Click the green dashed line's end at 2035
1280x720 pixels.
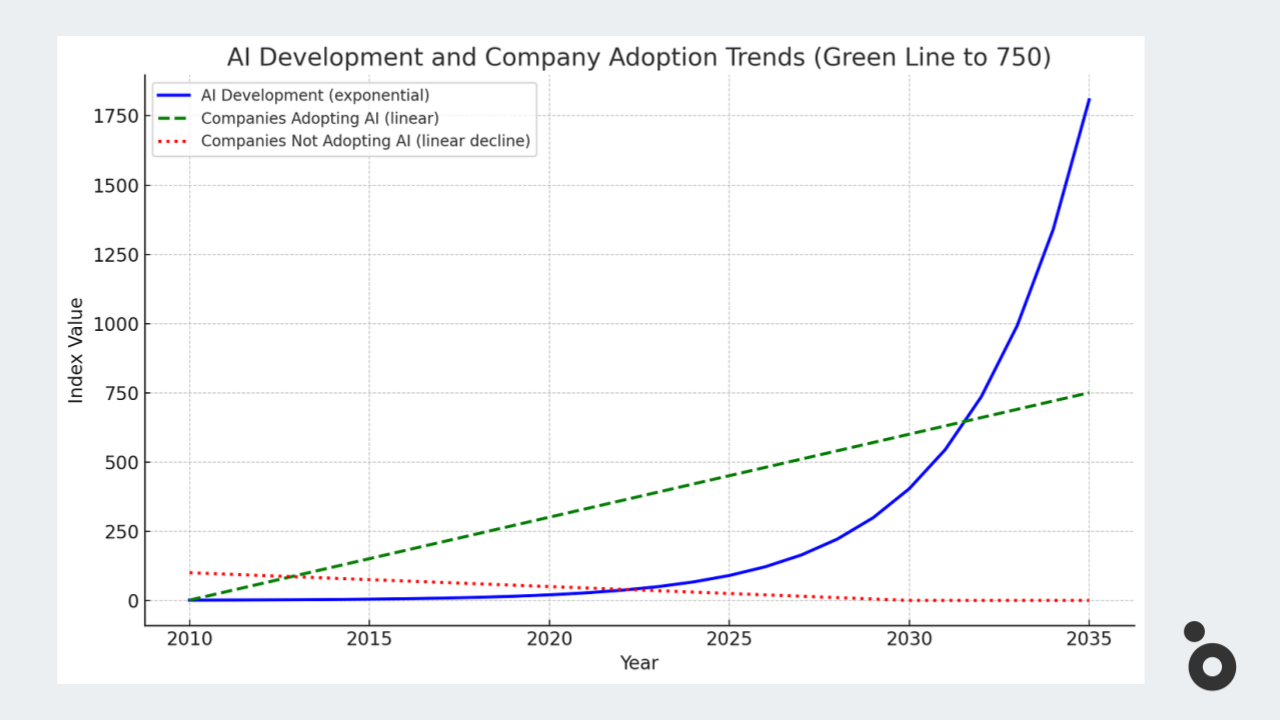click(1088, 393)
